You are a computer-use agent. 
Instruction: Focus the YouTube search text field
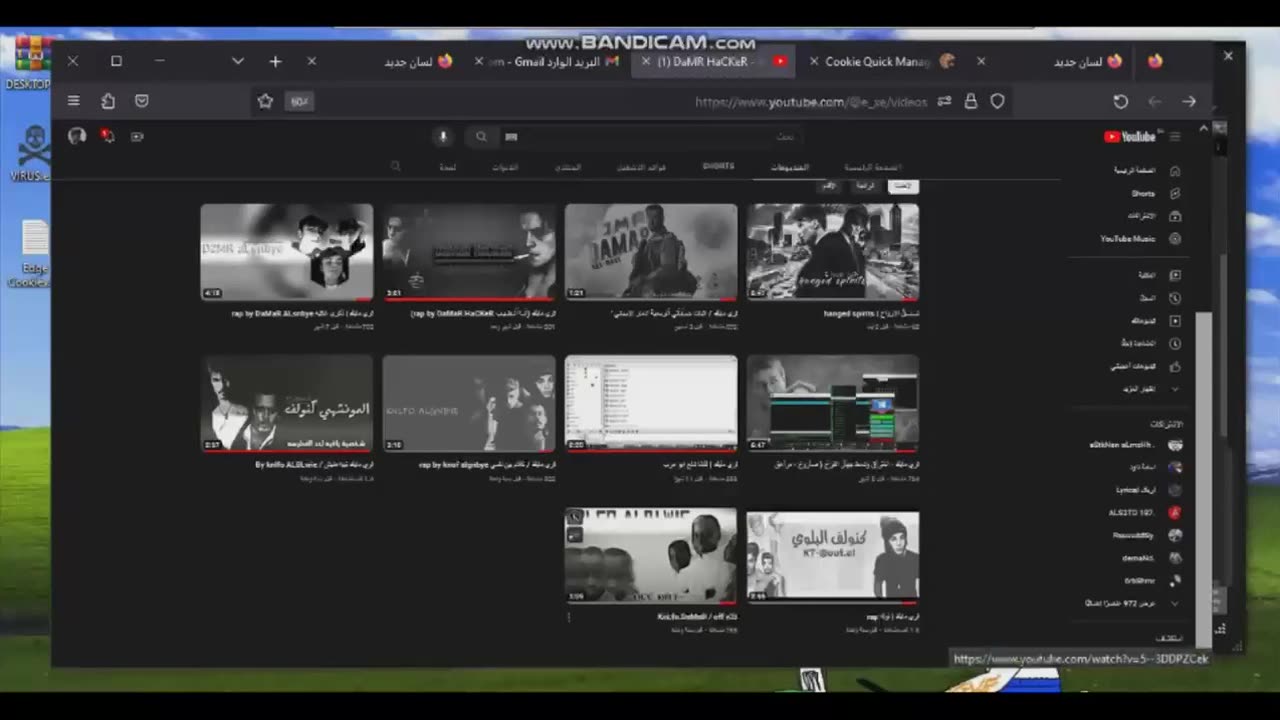click(x=650, y=136)
